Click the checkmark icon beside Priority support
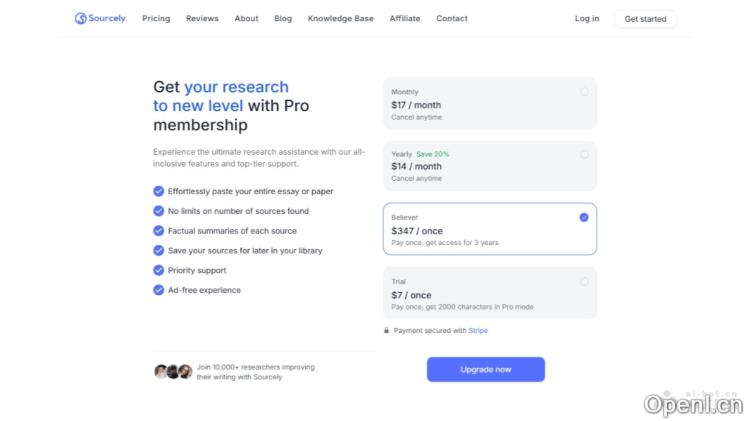Image resolution: width=750 pixels, height=421 pixels. click(158, 270)
